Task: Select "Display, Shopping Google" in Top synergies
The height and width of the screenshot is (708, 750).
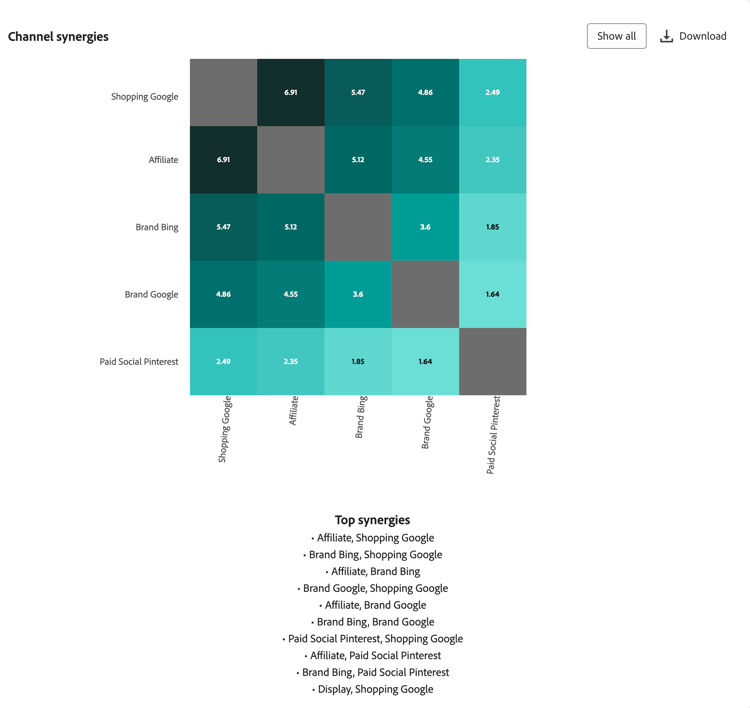Action: click(373, 689)
